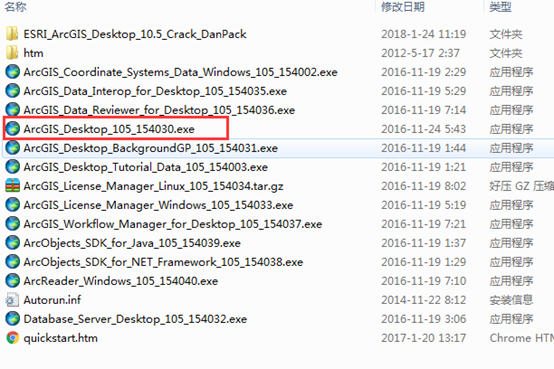Click the Chrome icon of quickstart.htm
This screenshot has width=554, height=369.
(x=13, y=338)
